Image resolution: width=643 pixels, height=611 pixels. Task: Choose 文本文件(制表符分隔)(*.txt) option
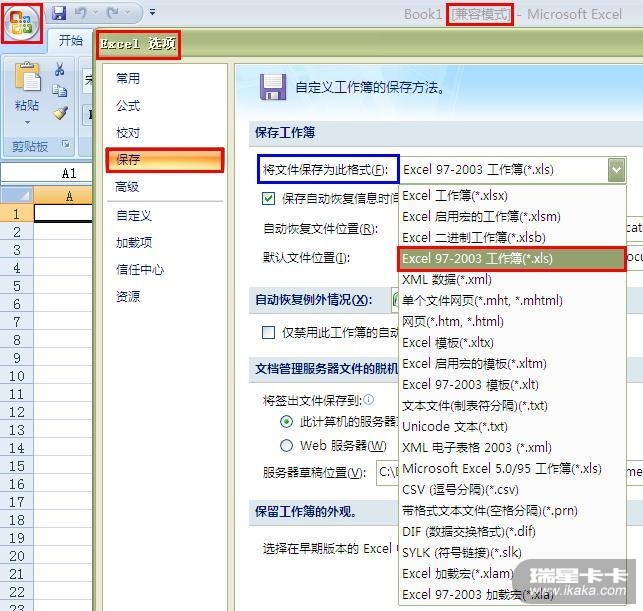click(512, 406)
